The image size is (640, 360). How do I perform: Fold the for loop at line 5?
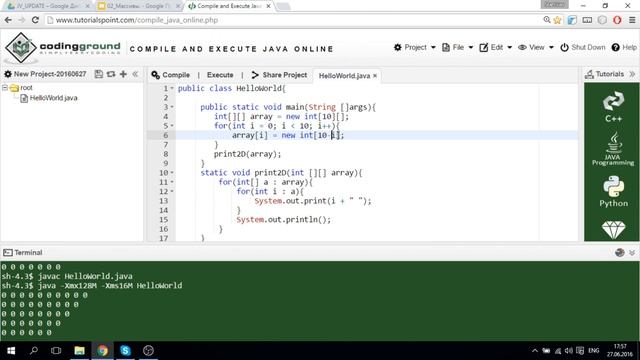[172, 126]
